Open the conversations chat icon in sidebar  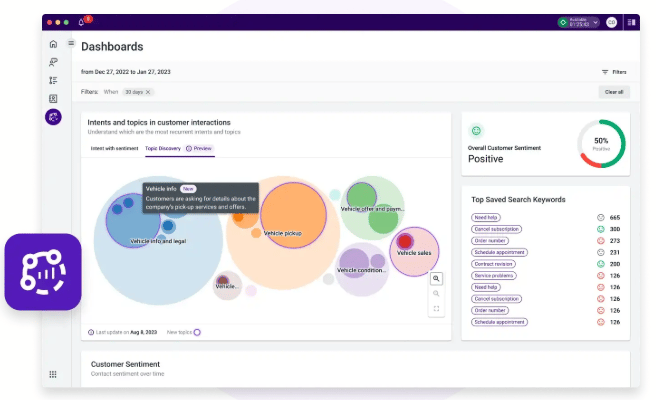click(x=53, y=62)
